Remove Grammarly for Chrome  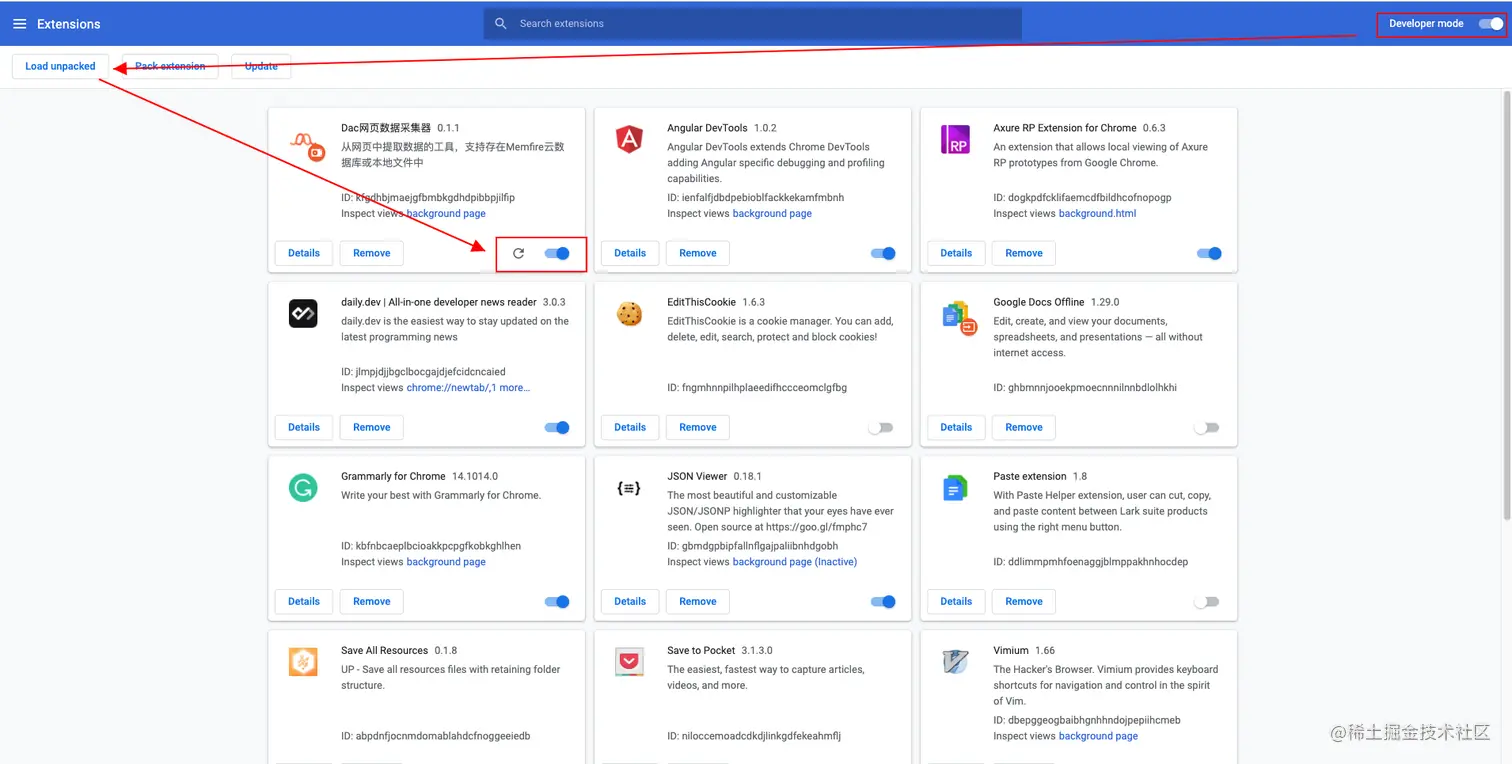[372, 601]
